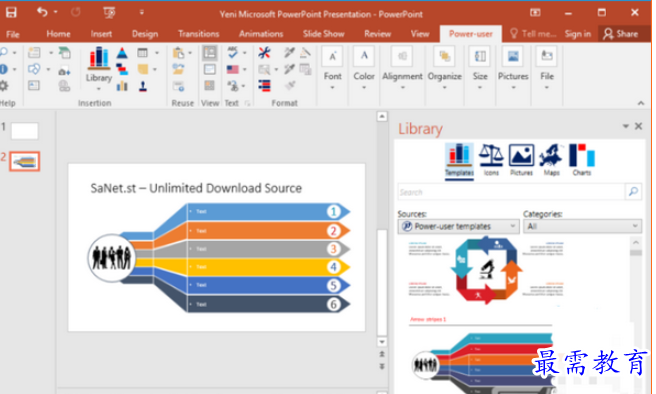This screenshot has height=394, width=656.
Task: Toggle the bottom View group grid button
Action: pyautogui.click(x=210, y=86)
